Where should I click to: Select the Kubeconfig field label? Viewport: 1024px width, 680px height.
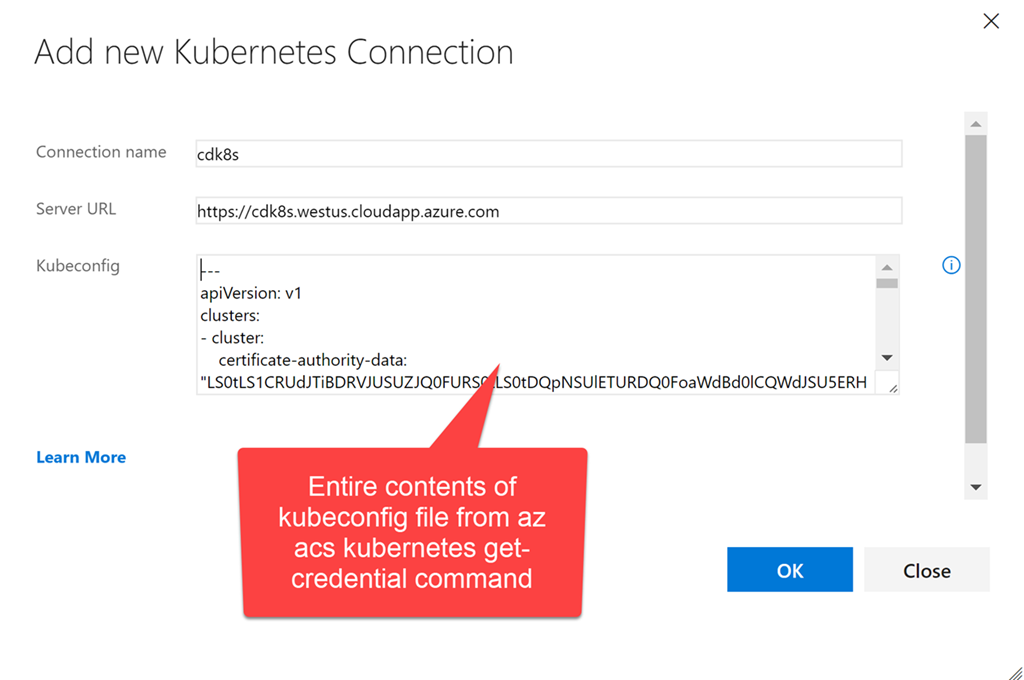coord(78,266)
